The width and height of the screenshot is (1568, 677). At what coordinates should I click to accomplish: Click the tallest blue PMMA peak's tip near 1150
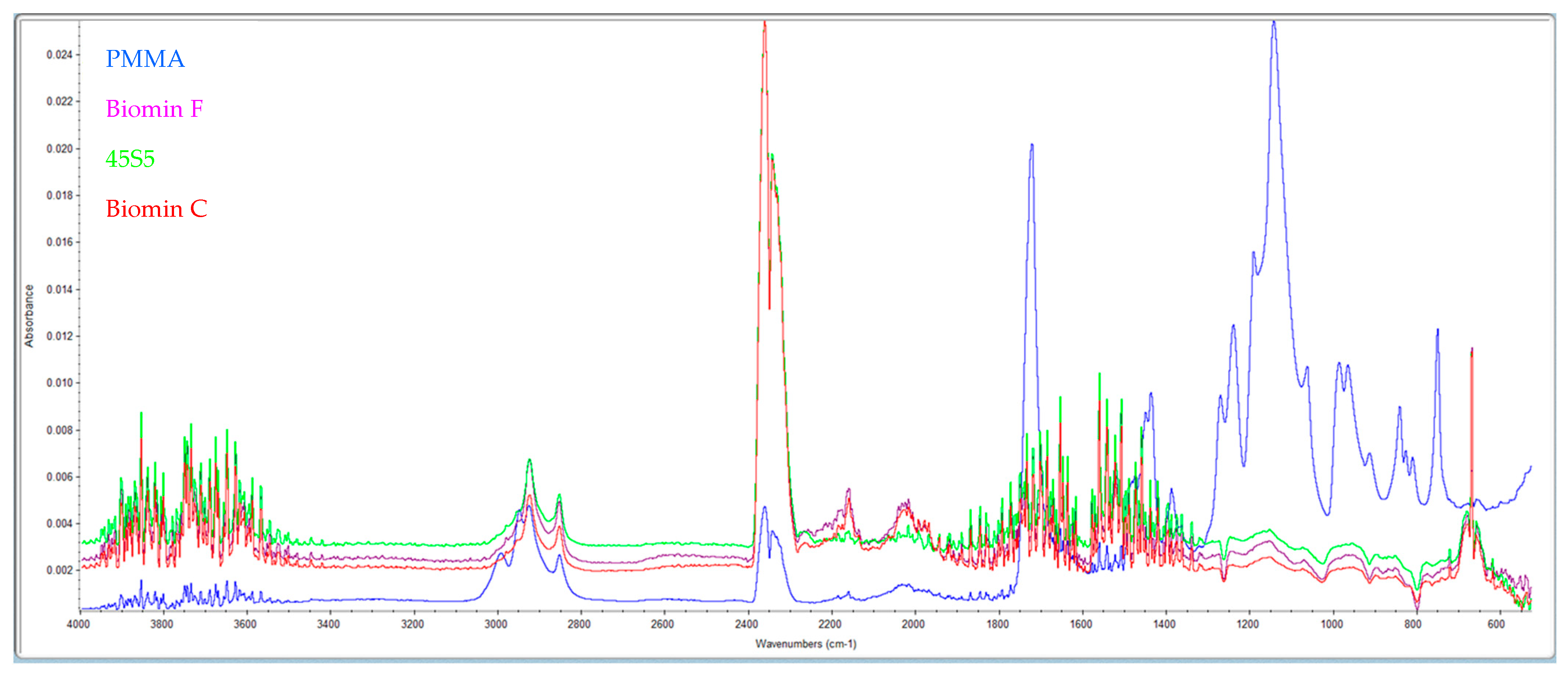pos(1274,23)
